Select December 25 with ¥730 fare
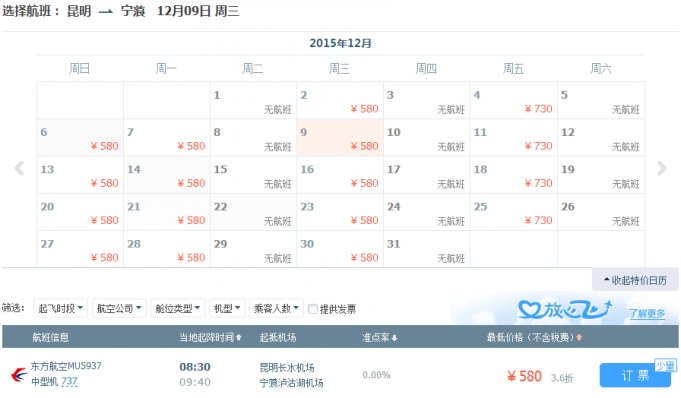The image size is (681, 398). [514, 212]
